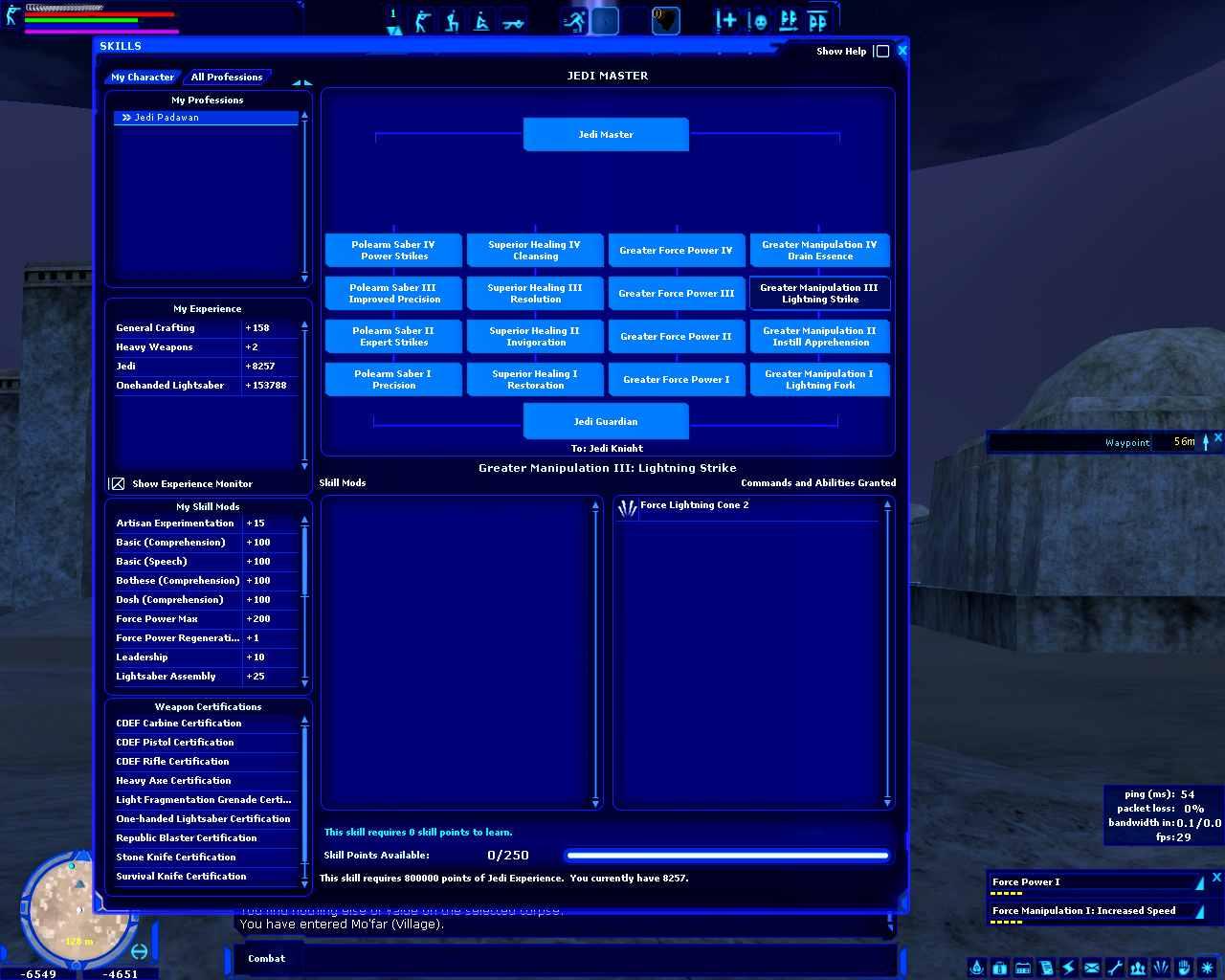
Task: Enable Show Experience Monitor checkbox
Action: [x=117, y=483]
